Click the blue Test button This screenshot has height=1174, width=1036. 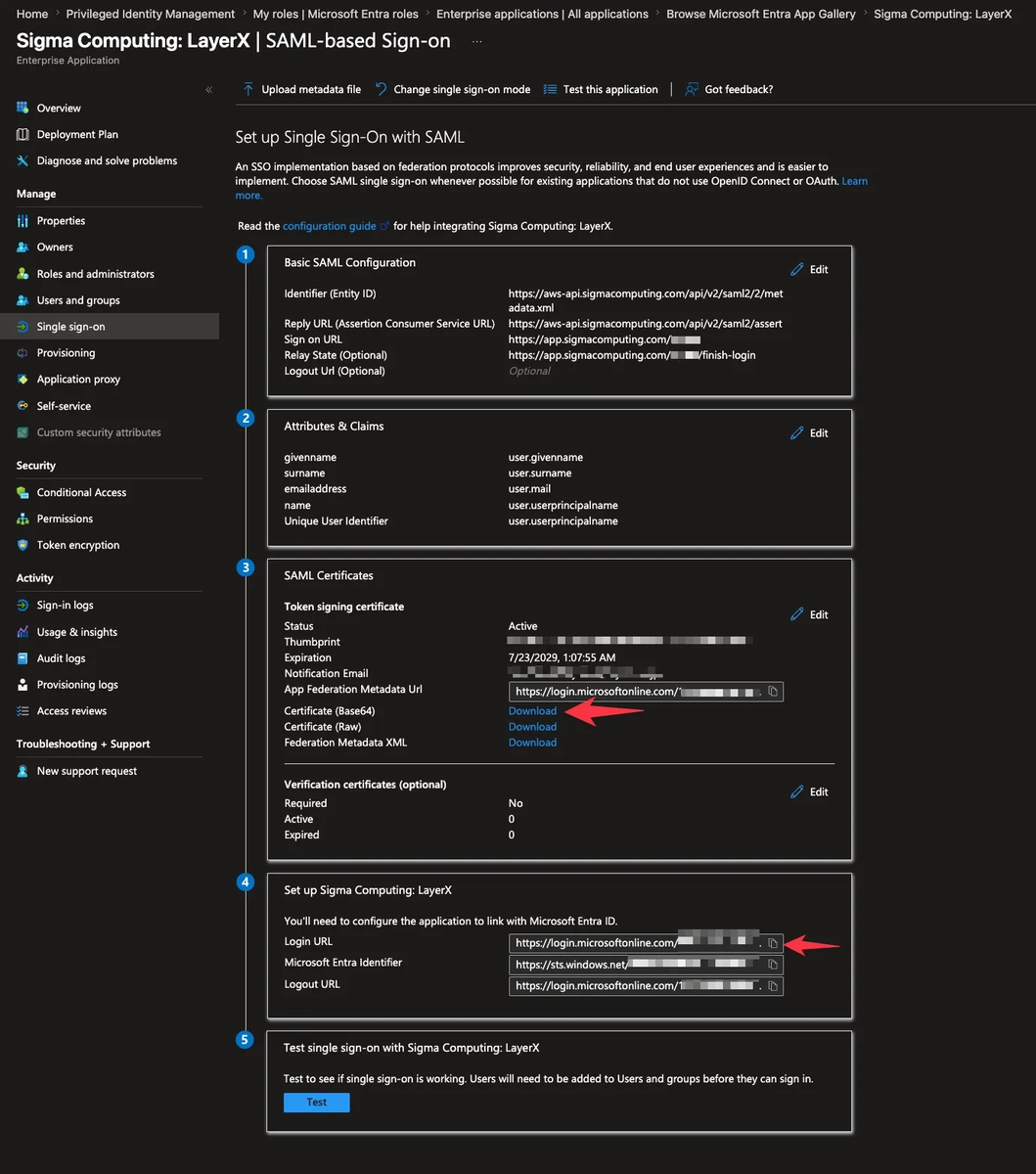coord(316,1103)
